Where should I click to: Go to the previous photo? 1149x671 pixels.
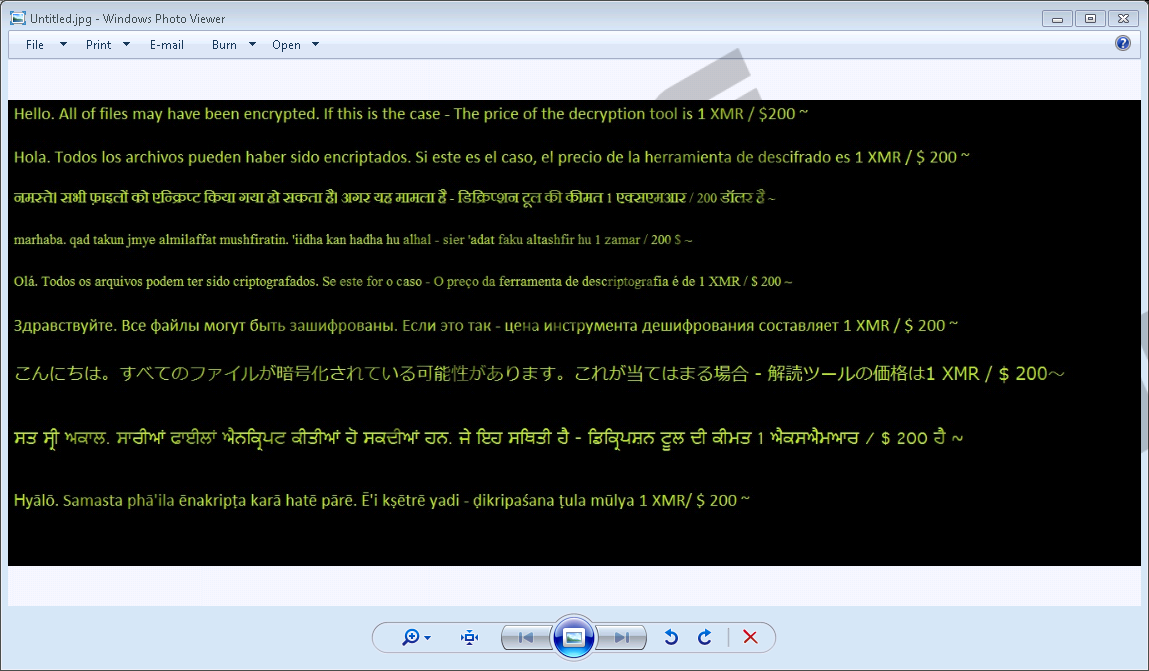point(525,637)
